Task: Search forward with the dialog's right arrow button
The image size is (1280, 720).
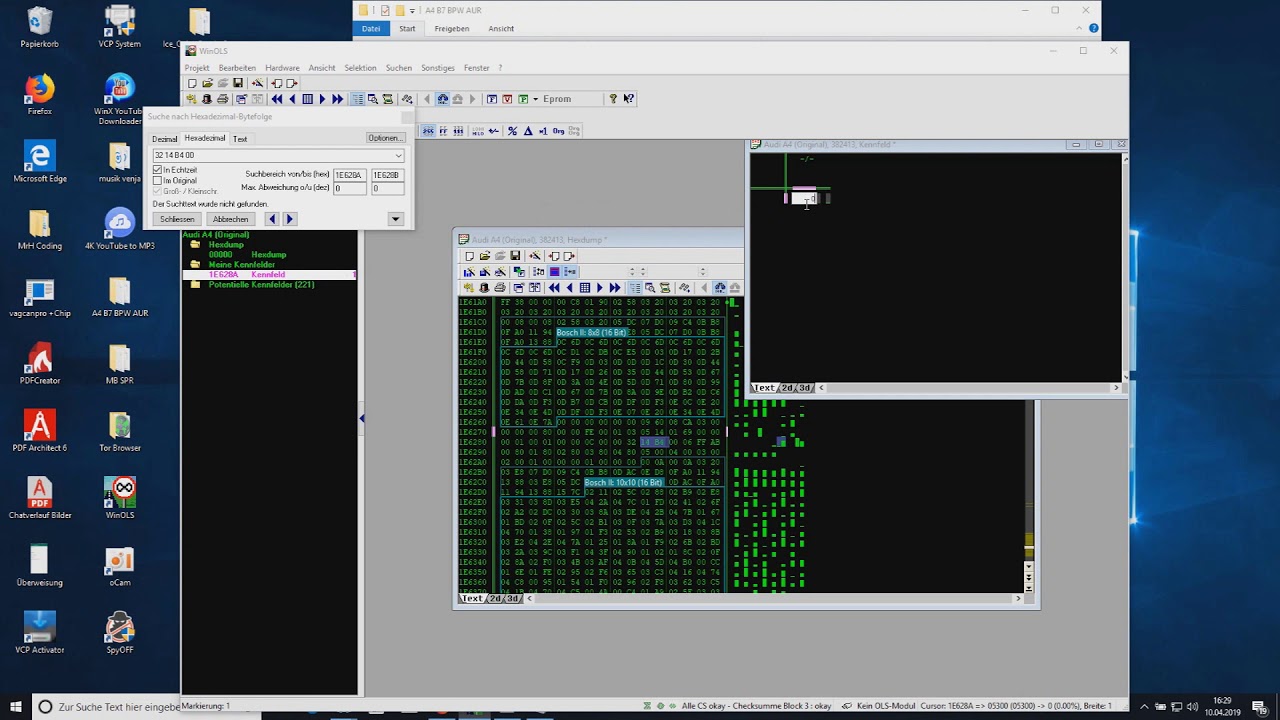Action: coord(290,219)
